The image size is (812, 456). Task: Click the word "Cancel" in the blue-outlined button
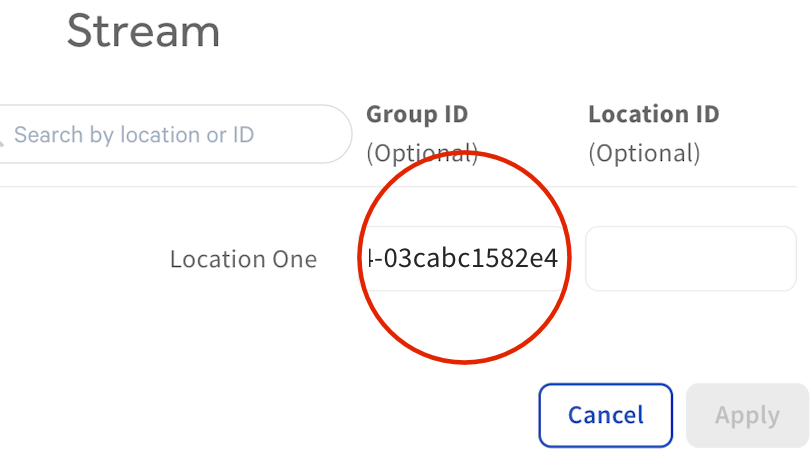(x=606, y=415)
